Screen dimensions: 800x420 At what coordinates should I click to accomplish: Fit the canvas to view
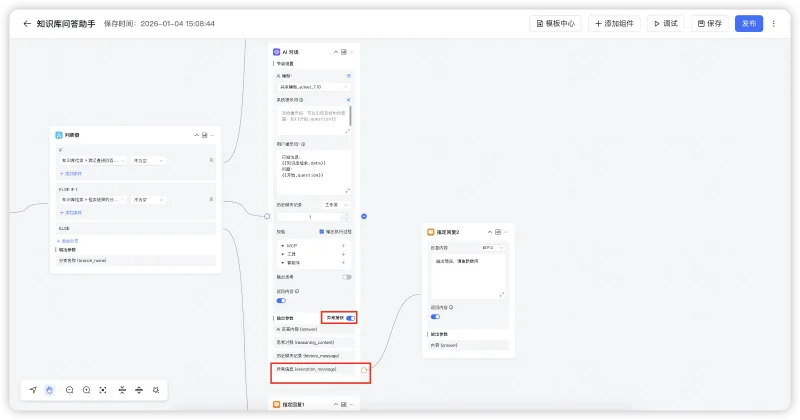point(103,390)
